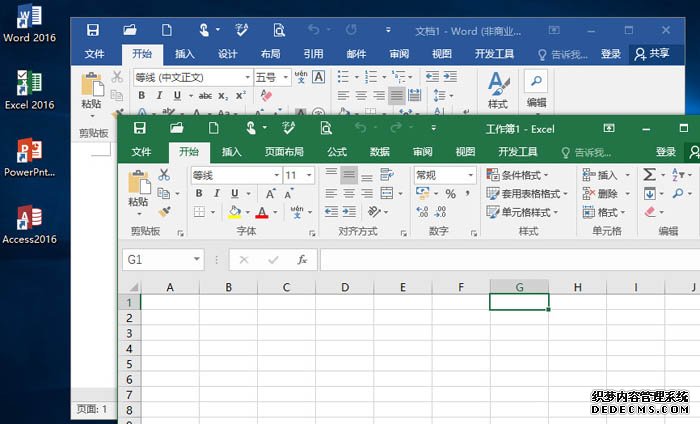Switch to Excel Data tab
Image resolution: width=700 pixels, height=424 pixels.
coord(380,152)
